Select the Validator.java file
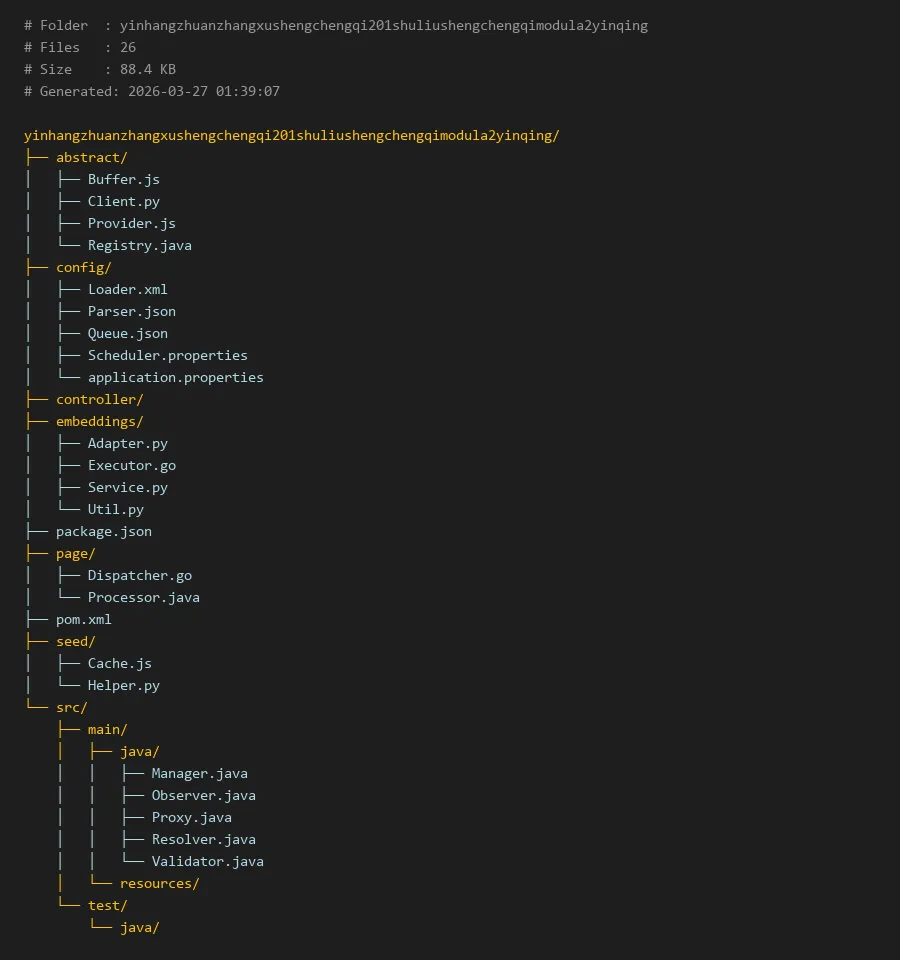 tap(207, 861)
